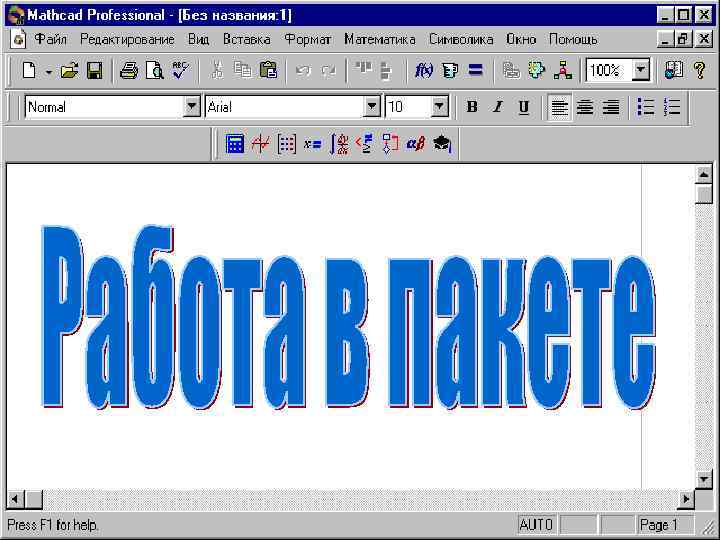This screenshot has height=540, width=720.
Task: Open Evaluation palette x= icon
Action: [x=313, y=144]
